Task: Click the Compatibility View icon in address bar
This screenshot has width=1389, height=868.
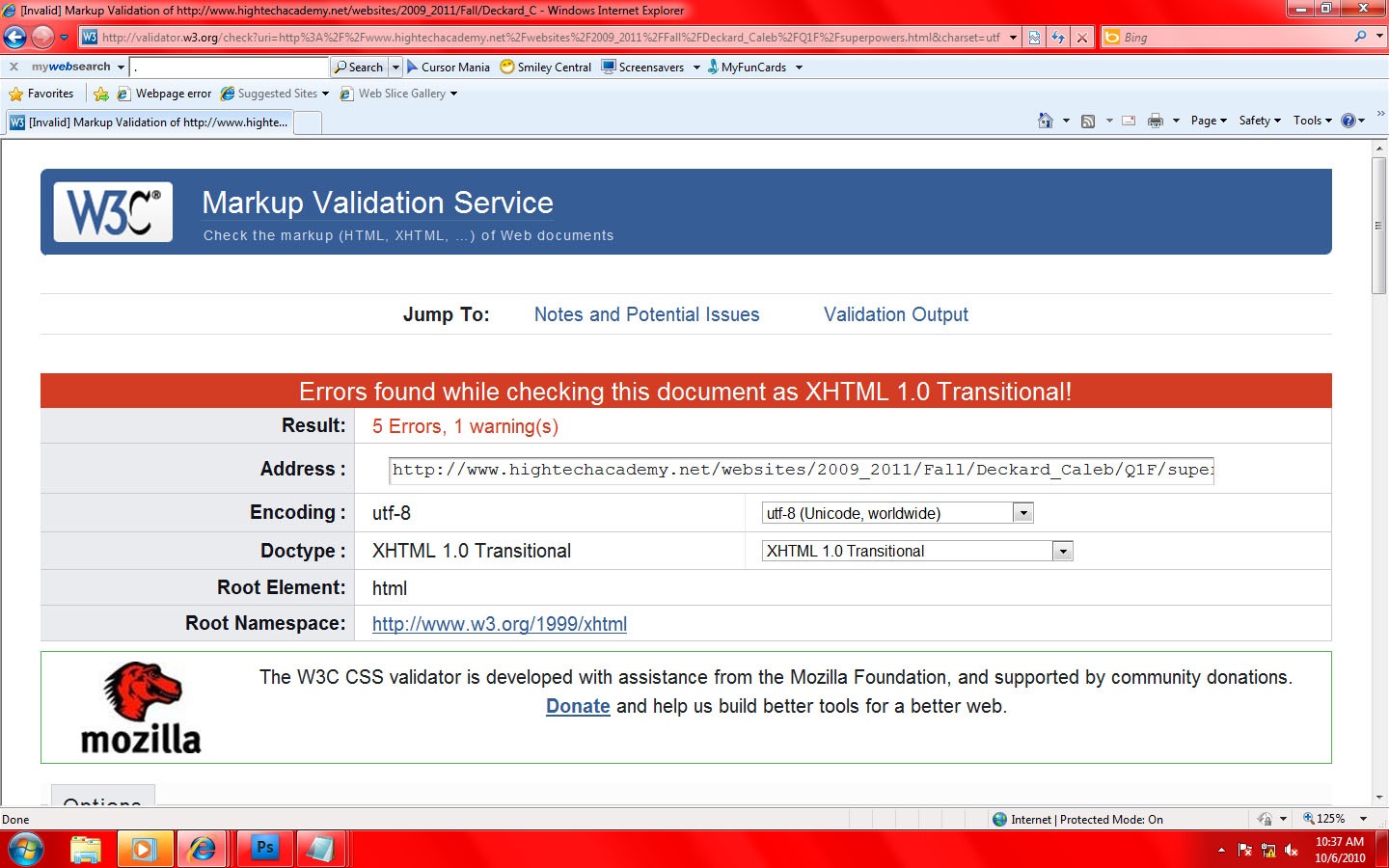Action: [x=1034, y=38]
